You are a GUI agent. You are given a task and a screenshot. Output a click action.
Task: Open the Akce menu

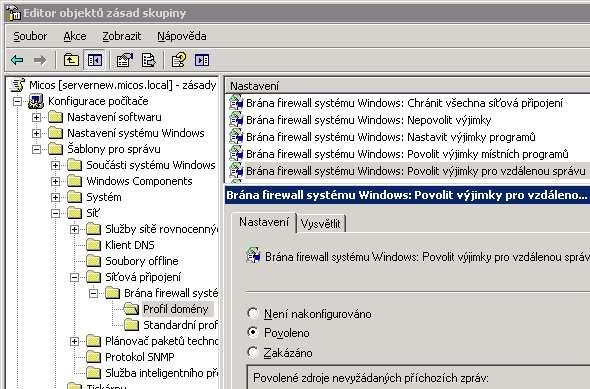pyautogui.click(x=75, y=36)
